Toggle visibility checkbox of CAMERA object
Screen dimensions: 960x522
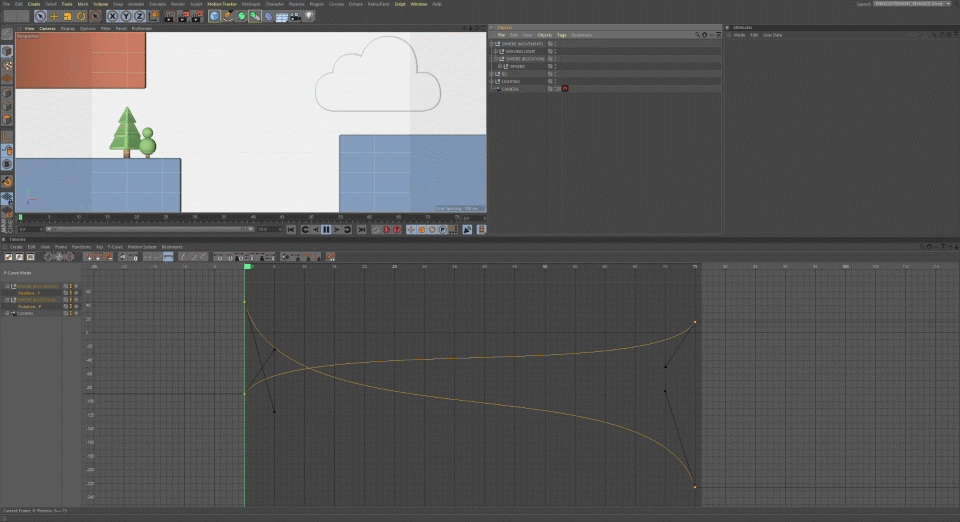coord(550,88)
